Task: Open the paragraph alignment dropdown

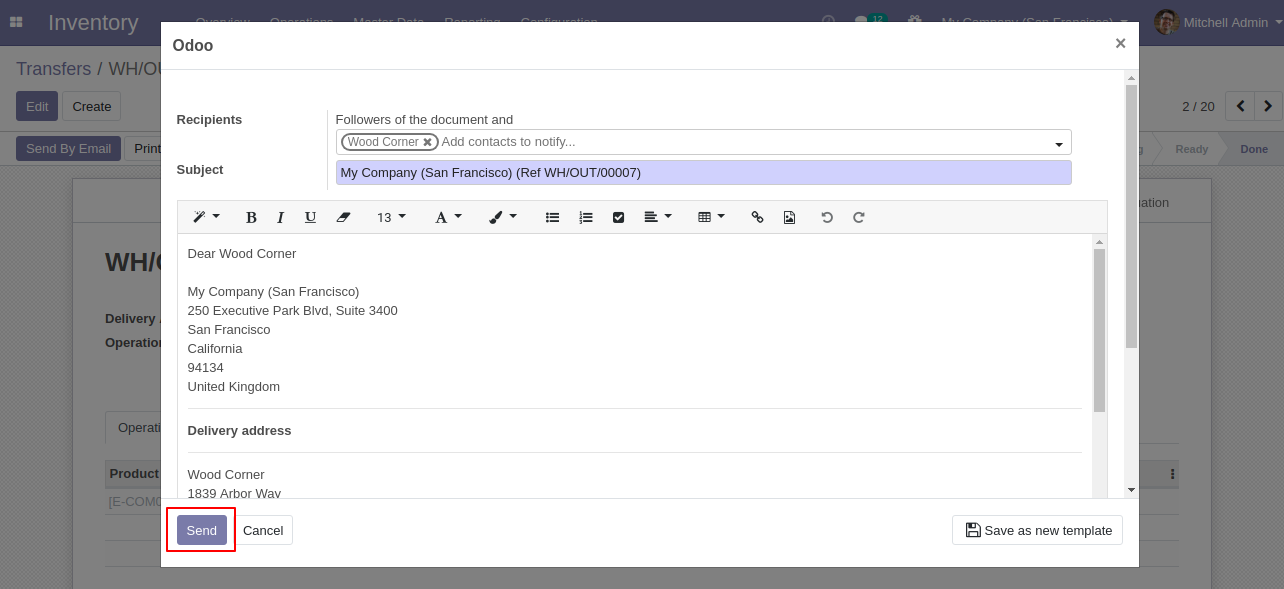Action: [657, 217]
